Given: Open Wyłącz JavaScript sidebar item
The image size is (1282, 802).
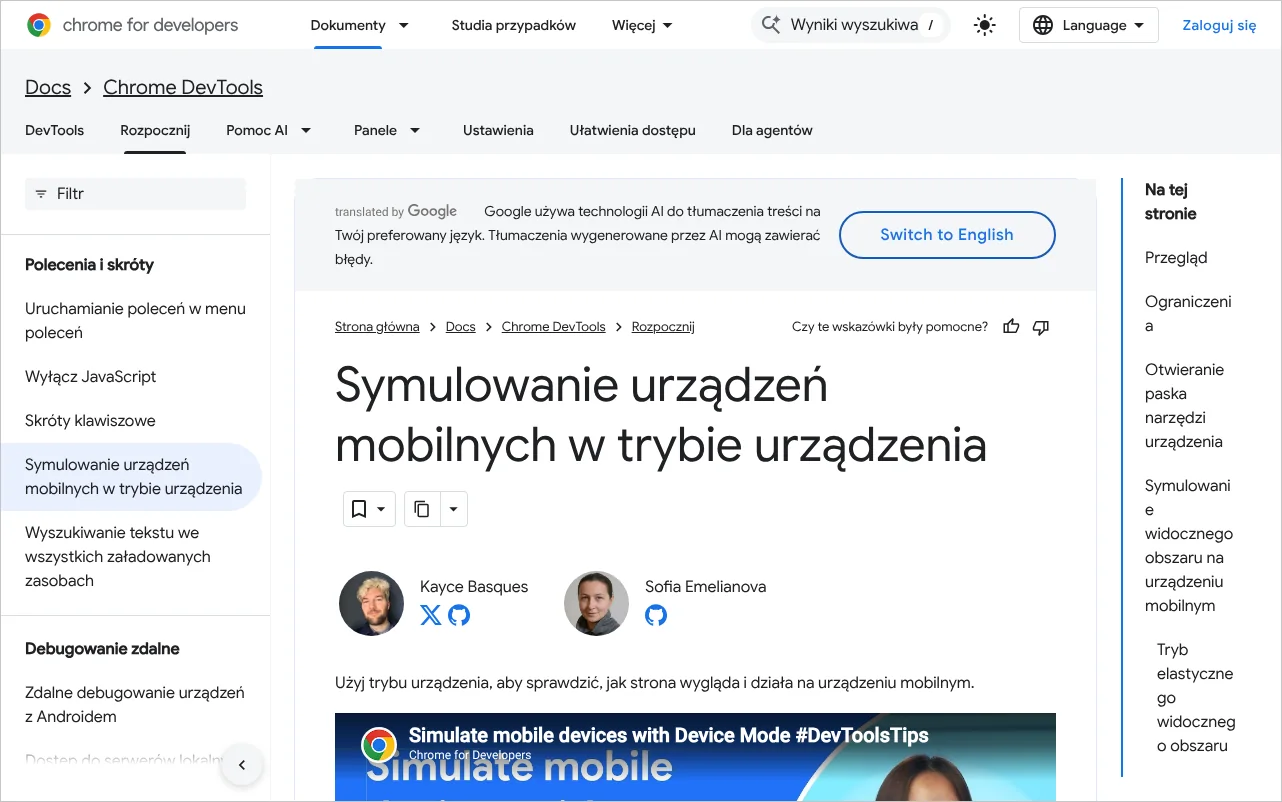Looking at the screenshot, I should (x=91, y=377).
